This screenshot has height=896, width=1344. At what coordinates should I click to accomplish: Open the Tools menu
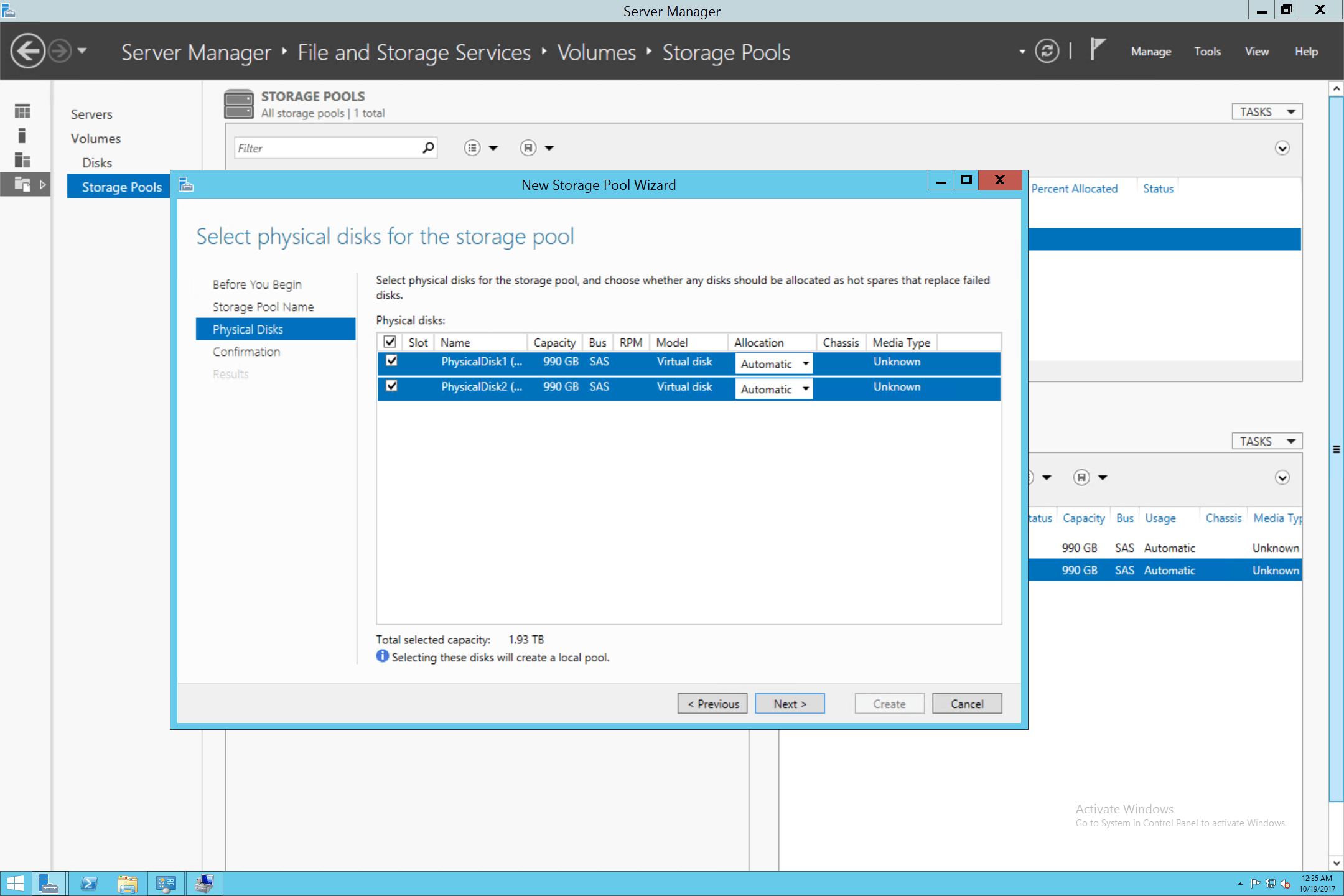(x=1206, y=51)
